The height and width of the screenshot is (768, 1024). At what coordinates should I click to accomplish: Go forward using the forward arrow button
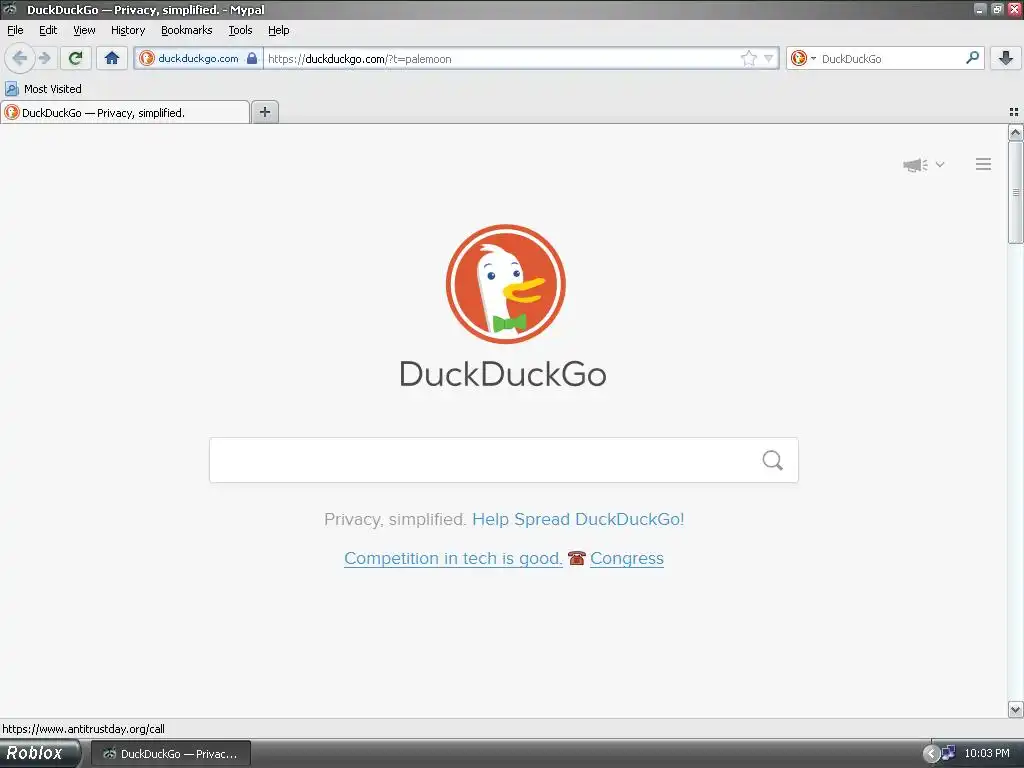point(44,58)
